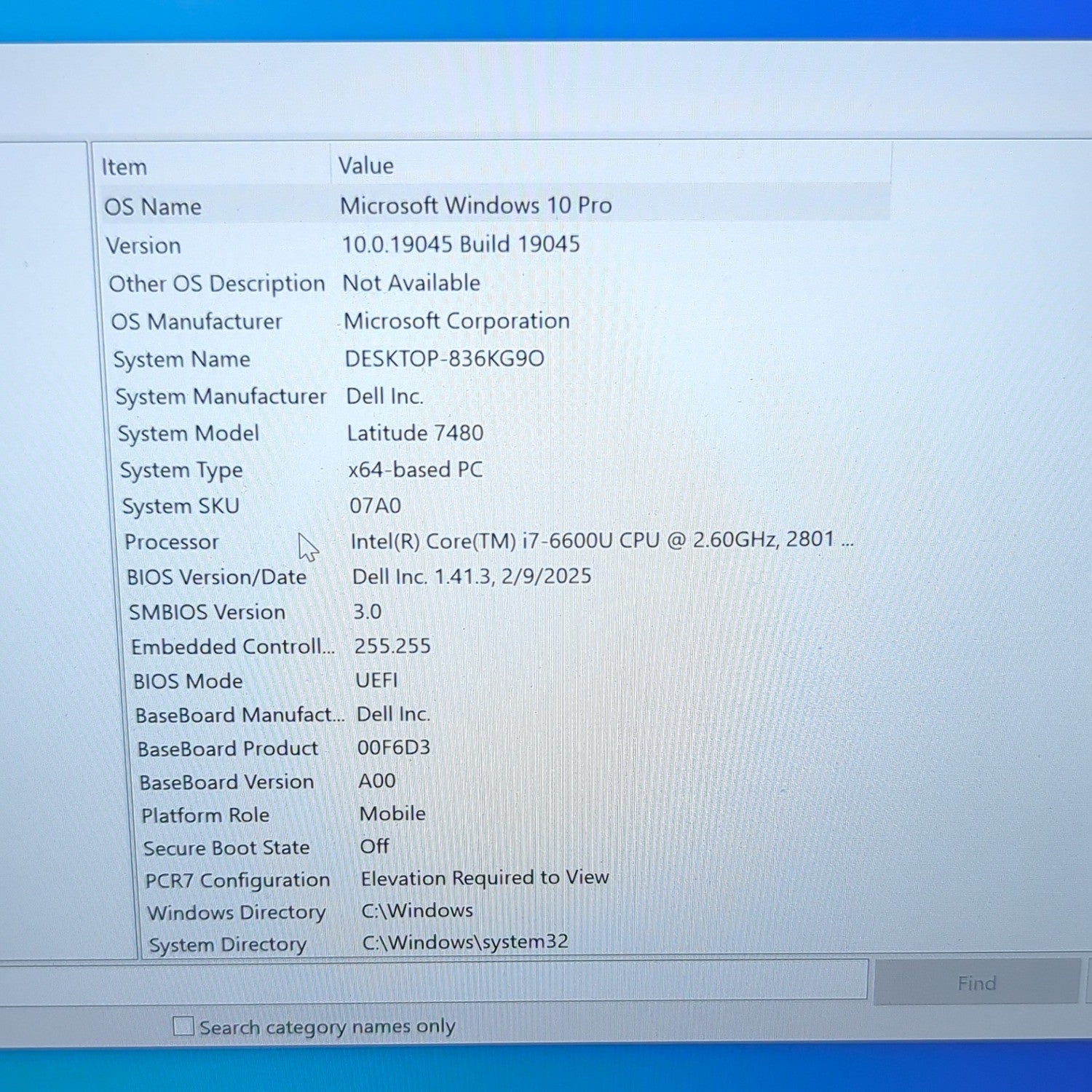Click the '3.0' SMBIOS value

coord(368,612)
